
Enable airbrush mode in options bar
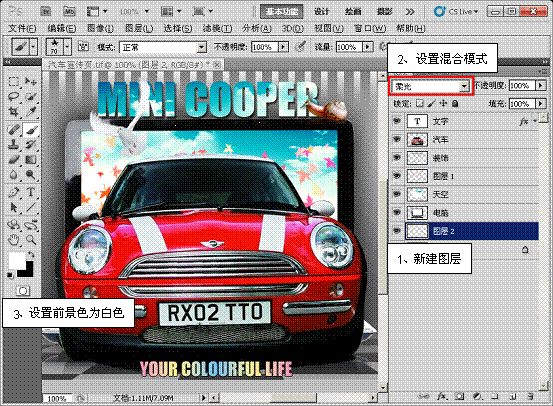pos(383,47)
